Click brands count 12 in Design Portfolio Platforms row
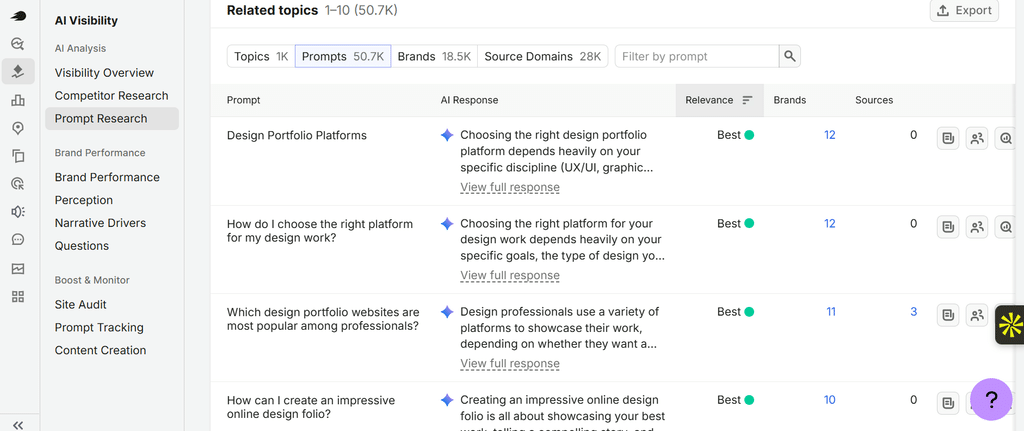This screenshot has width=1024, height=431. coord(829,135)
